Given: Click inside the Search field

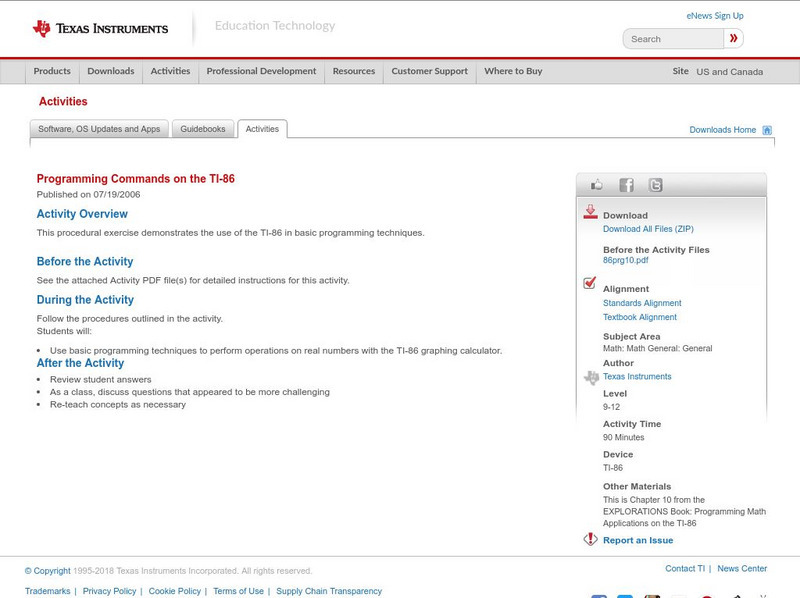Looking at the screenshot, I should pos(670,37).
